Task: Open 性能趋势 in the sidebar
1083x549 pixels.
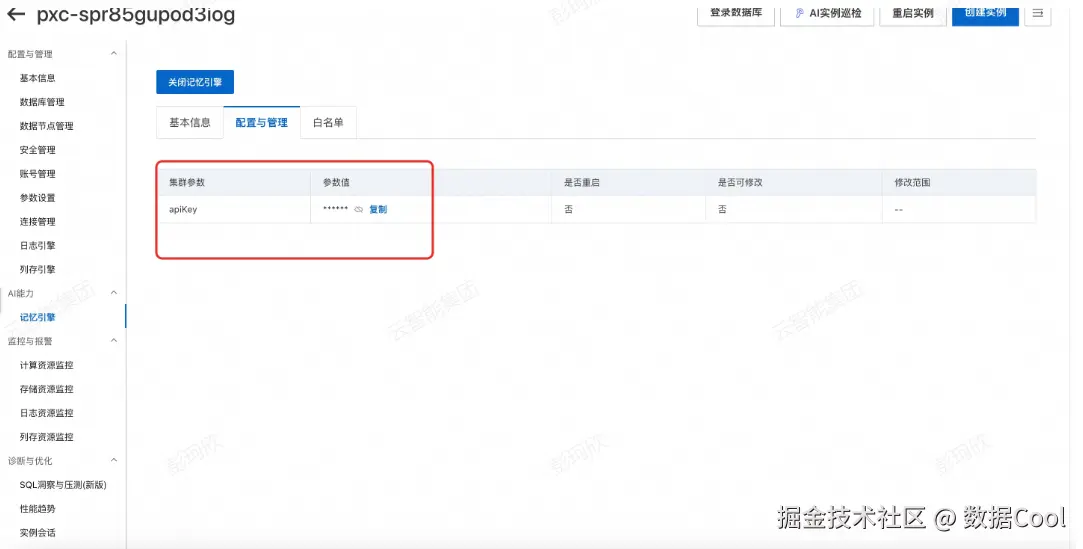Action: coord(37,508)
